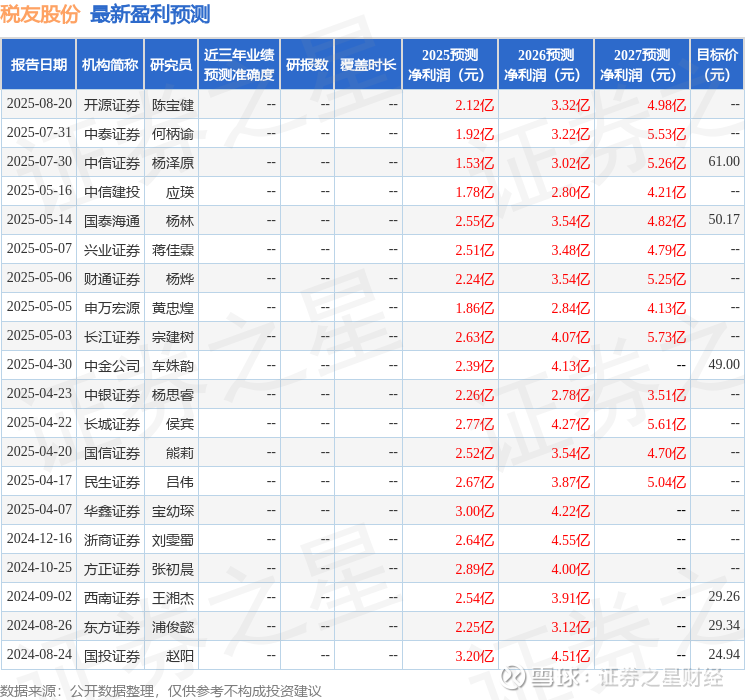
Task: Click 2.12亿 in 开源证券 row
Action: [475, 105]
